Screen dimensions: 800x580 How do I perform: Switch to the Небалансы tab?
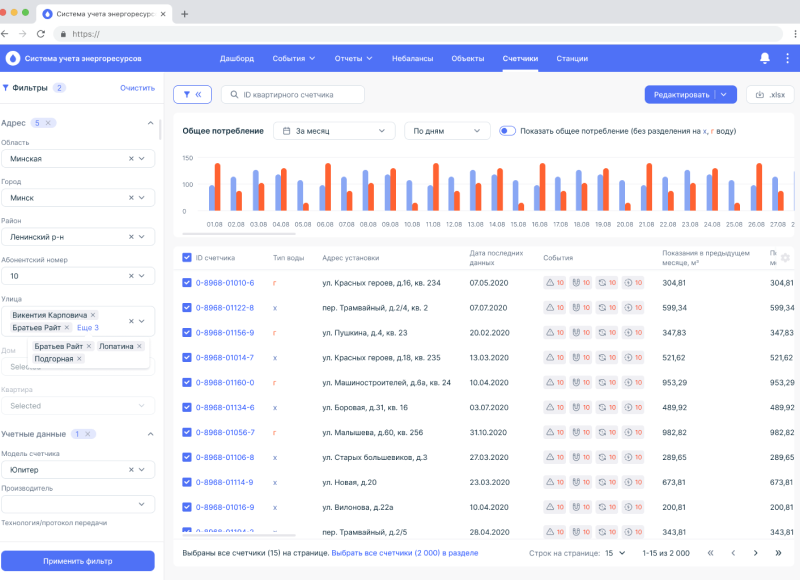[413, 58]
